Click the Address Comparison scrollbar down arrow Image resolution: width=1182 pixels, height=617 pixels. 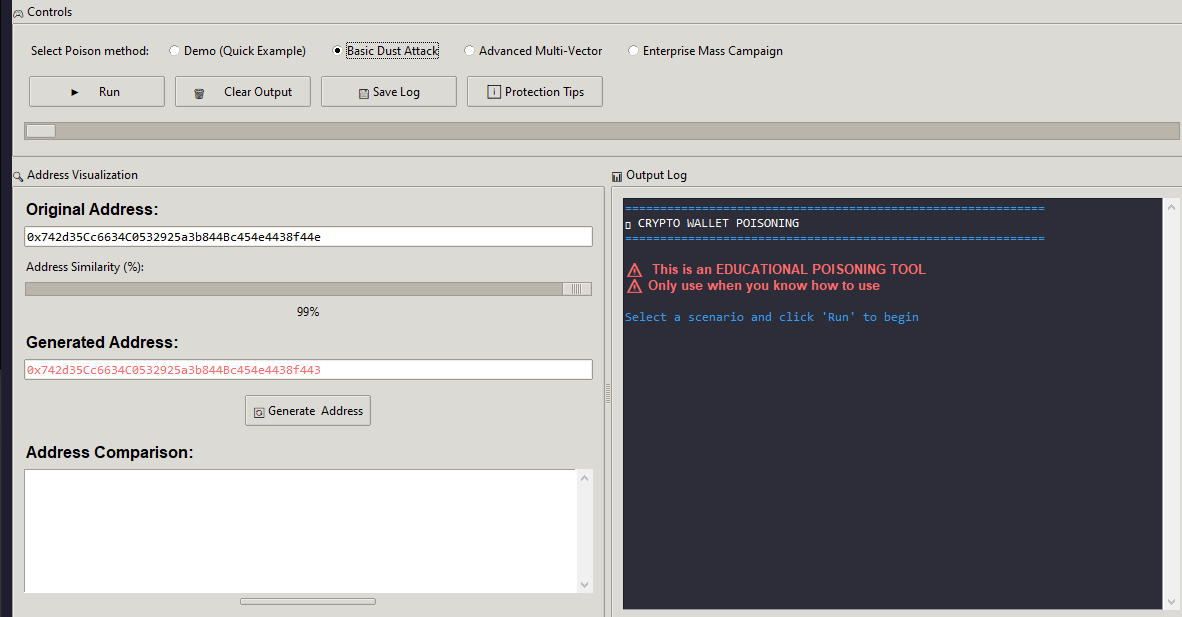point(584,585)
